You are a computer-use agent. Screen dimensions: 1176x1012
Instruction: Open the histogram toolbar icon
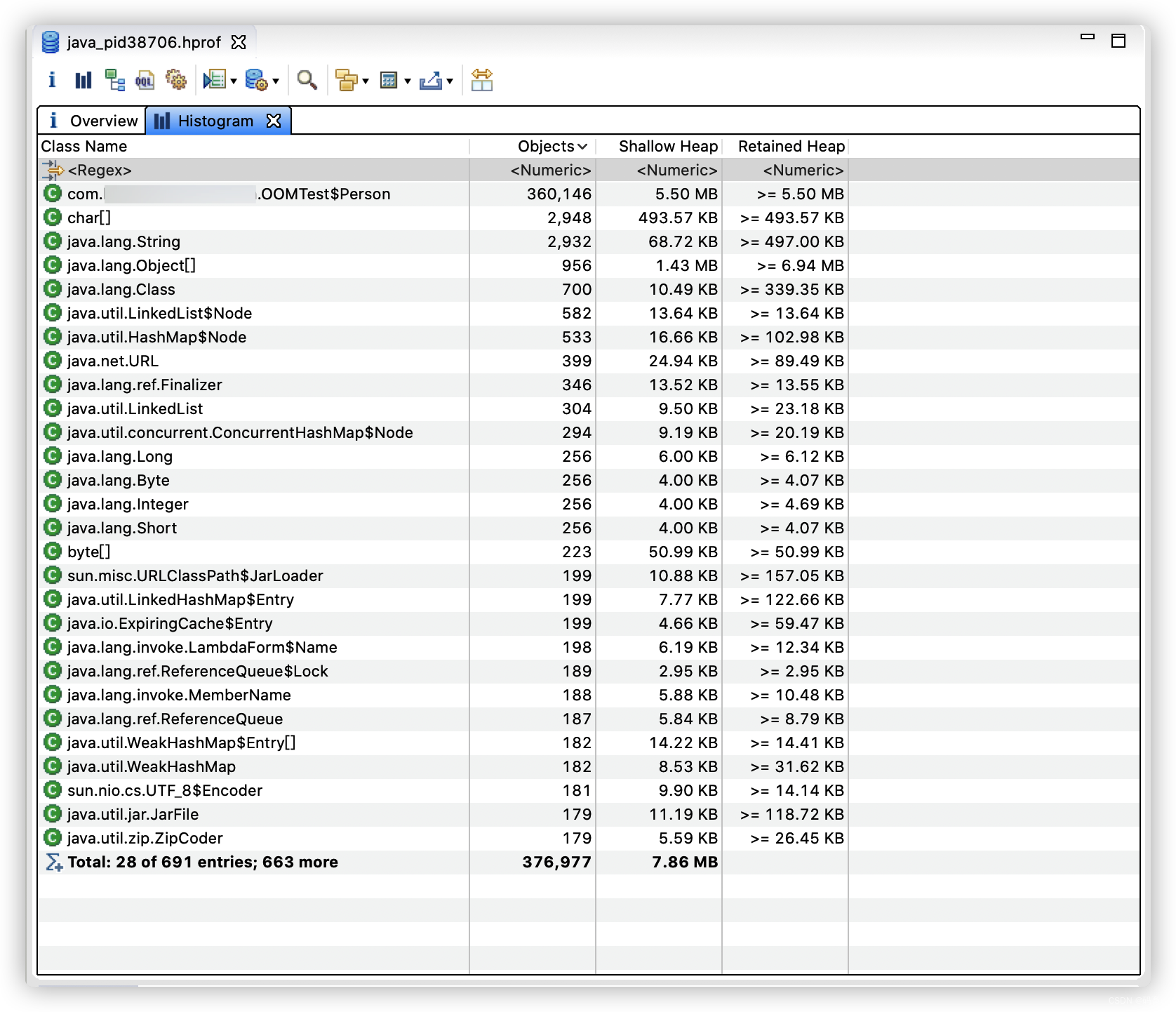click(x=83, y=80)
